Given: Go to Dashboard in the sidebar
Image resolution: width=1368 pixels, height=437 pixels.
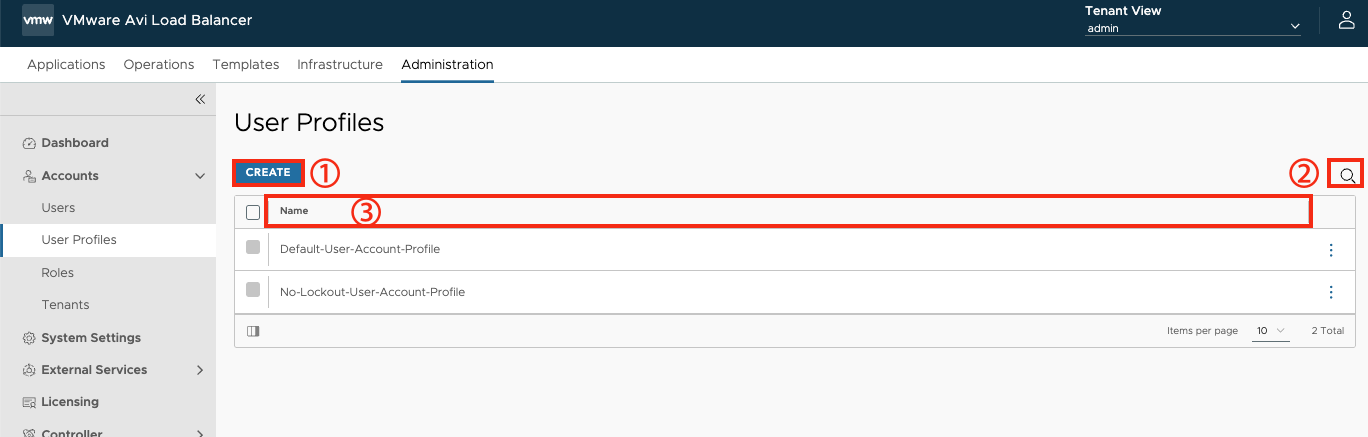Looking at the screenshot, I should click(x=75, y=143).
